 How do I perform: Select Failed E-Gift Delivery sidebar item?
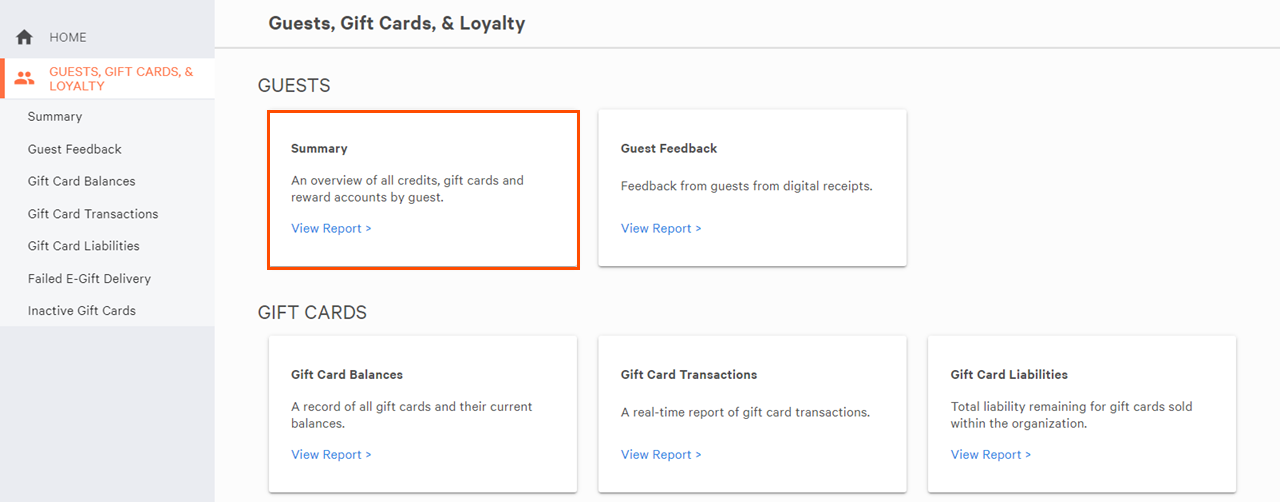click(x=90, y=278)
